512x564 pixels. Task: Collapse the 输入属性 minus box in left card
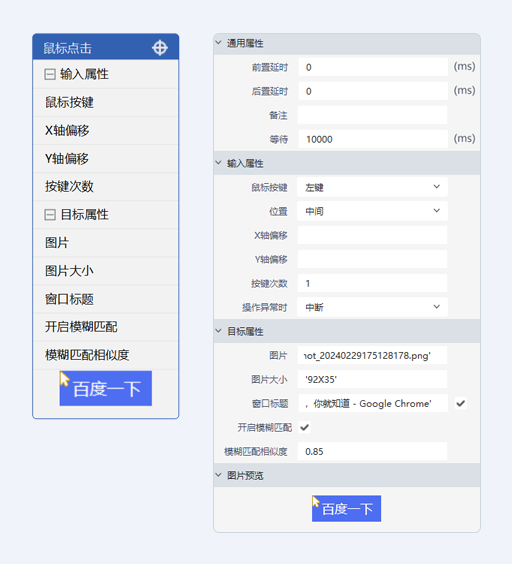50,74
